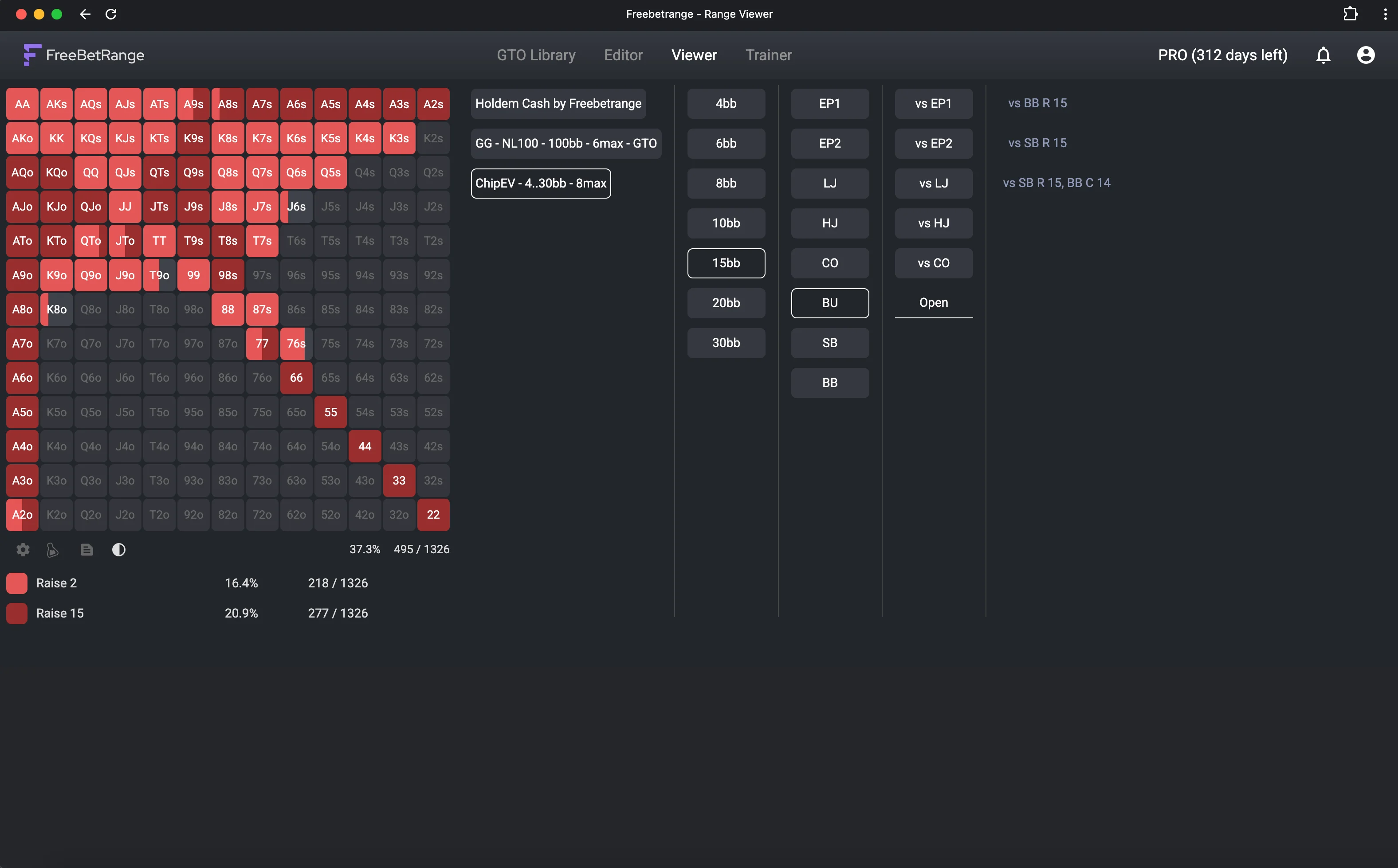Reload the page with refresh icon
This screenshot has height=868, width=1398.
pyautogui.click(x=111, y=14)
